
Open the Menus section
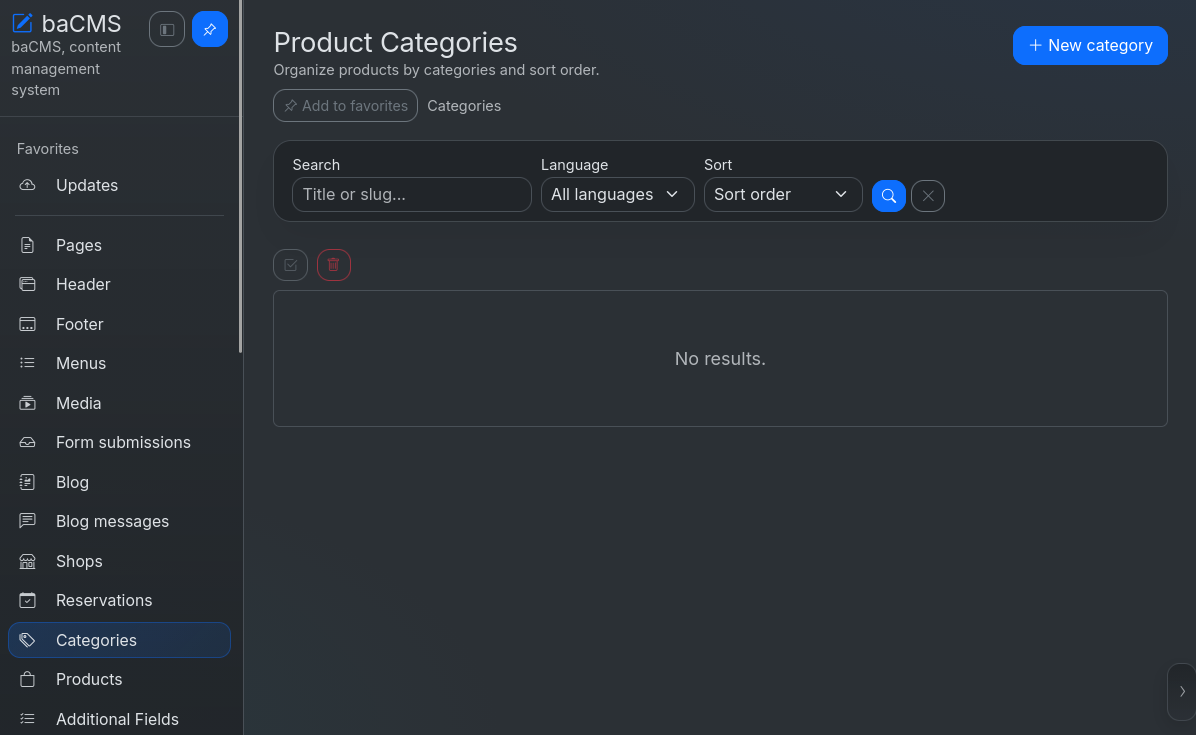point(81,364)
